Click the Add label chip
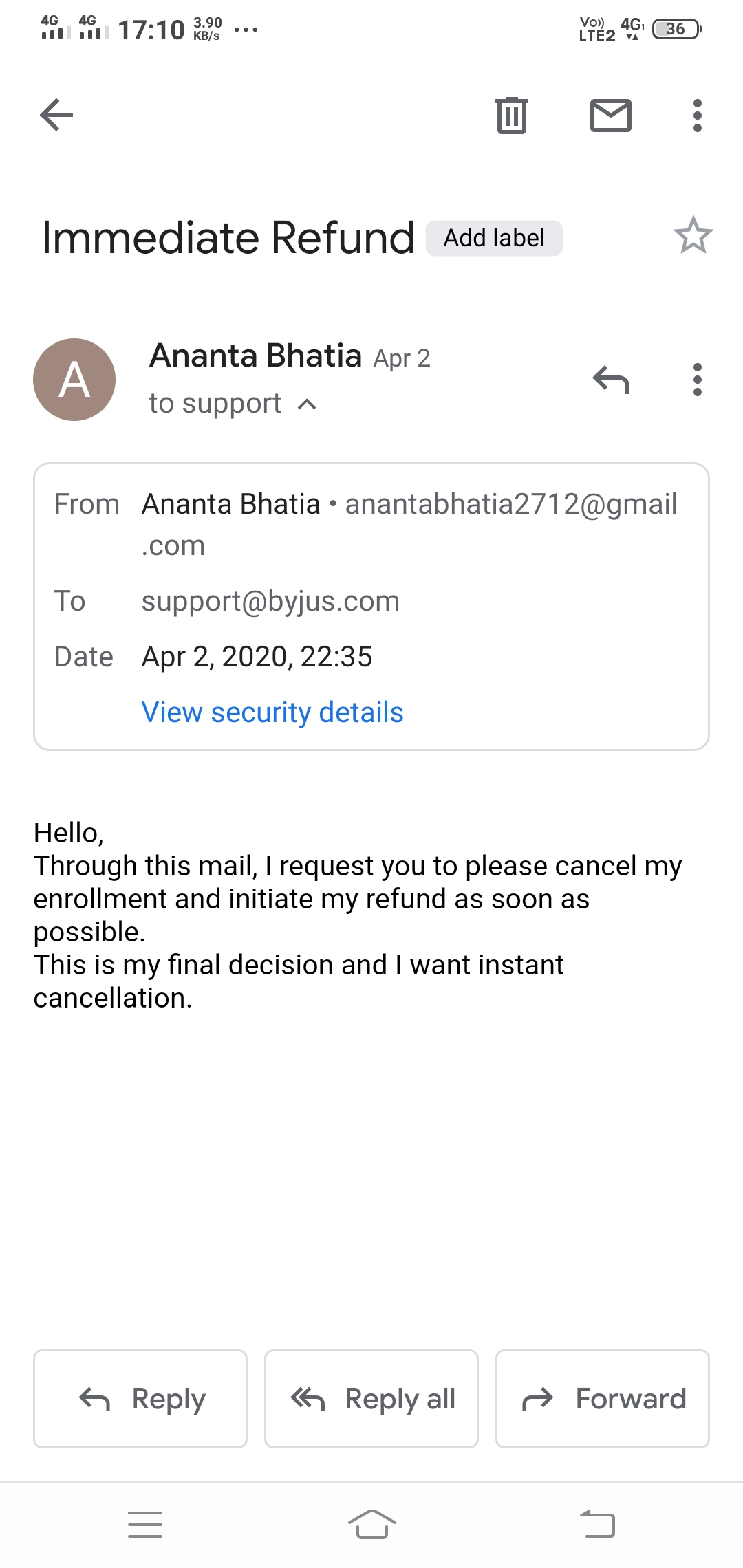 (494, 238)
